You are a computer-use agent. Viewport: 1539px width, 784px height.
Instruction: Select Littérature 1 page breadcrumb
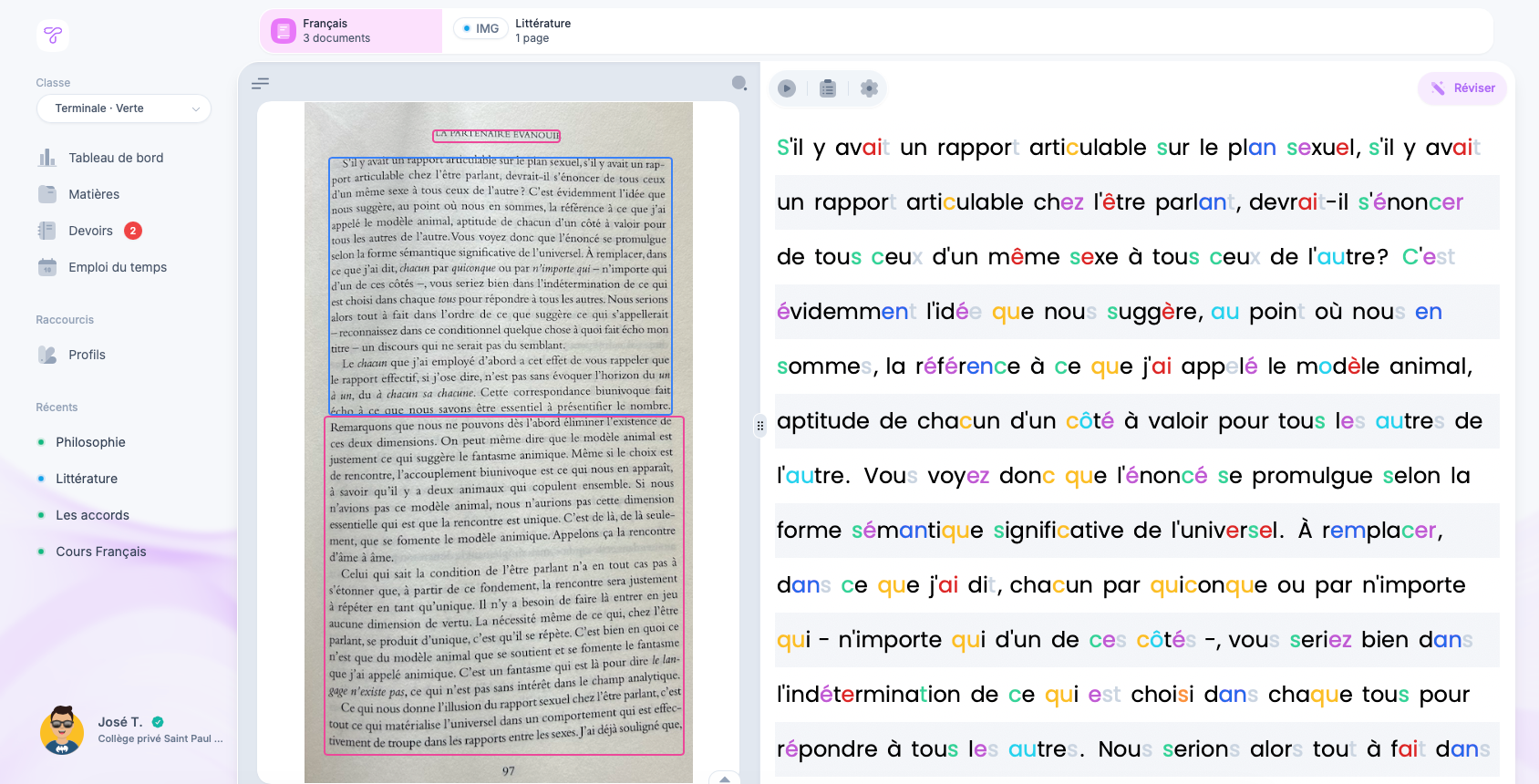click(542, 31)
